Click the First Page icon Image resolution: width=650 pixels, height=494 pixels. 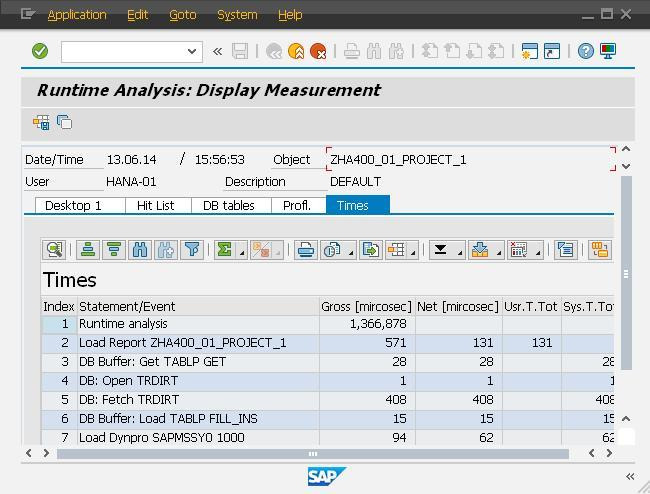429,51
